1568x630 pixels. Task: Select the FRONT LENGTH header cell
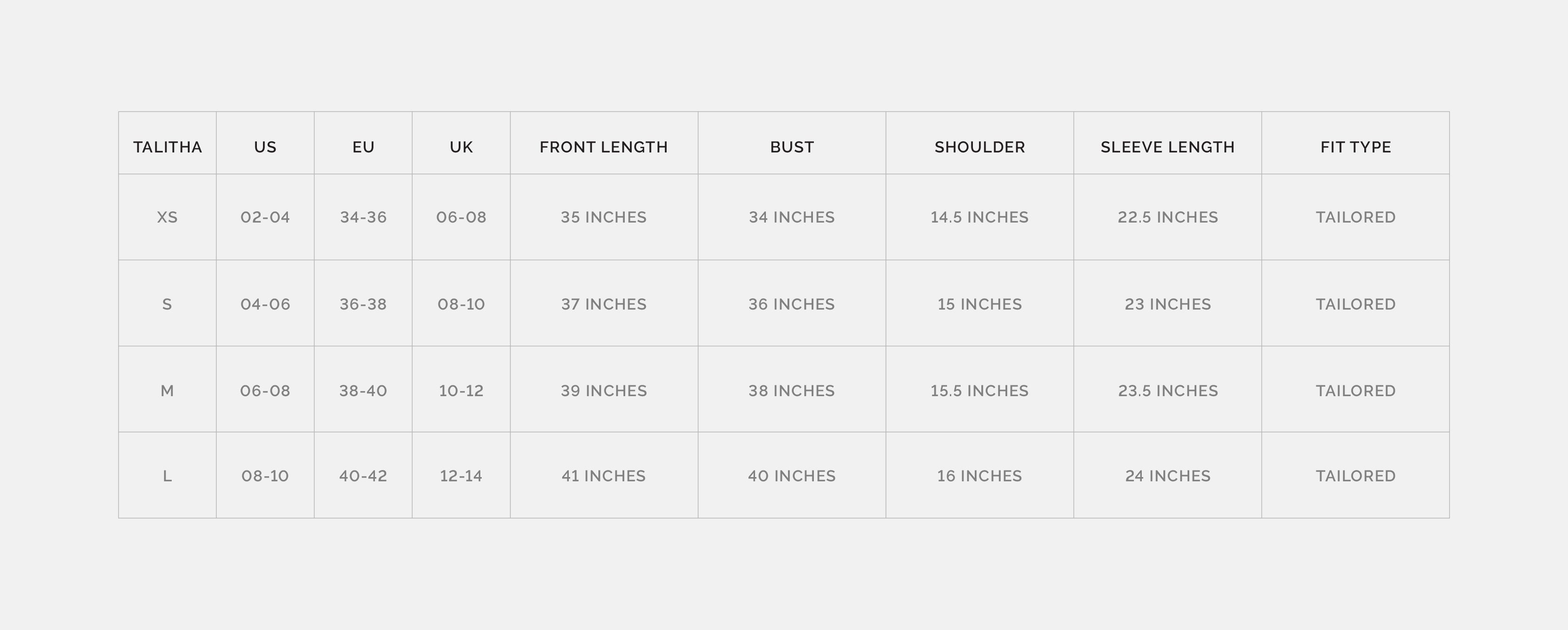tap(603, 147)
